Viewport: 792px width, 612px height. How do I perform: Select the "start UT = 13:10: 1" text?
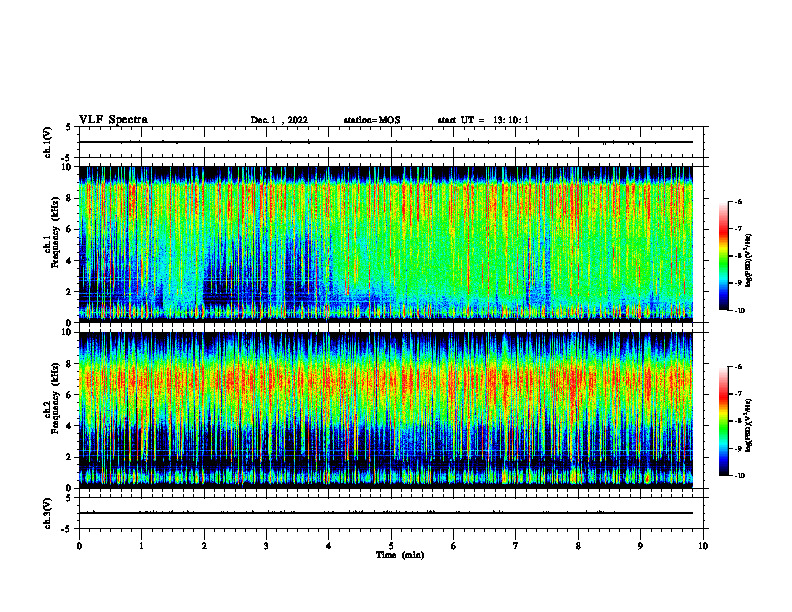click(x=483, y=120)
